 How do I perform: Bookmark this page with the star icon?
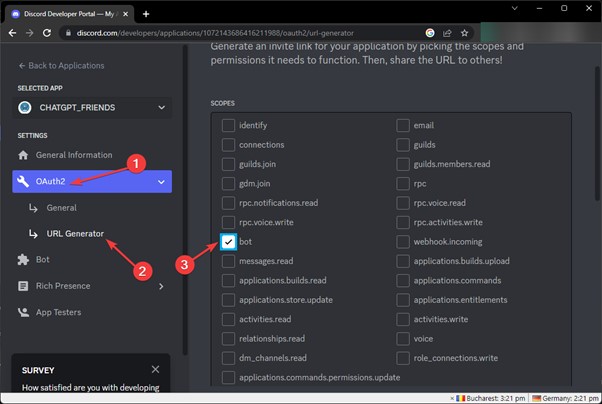coord(465,33)
